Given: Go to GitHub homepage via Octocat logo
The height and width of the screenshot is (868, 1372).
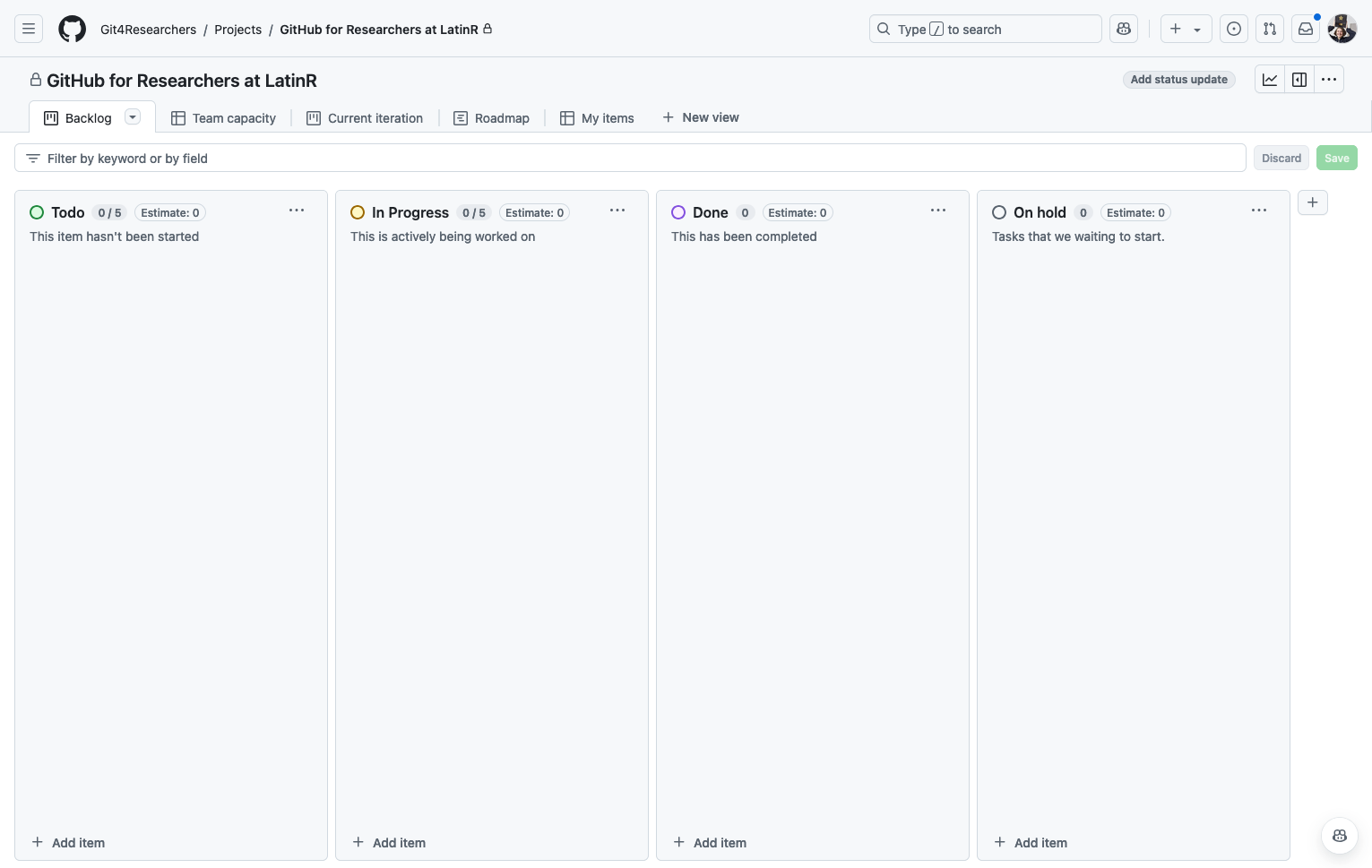Looking at the screenshot, I should 73,29.
